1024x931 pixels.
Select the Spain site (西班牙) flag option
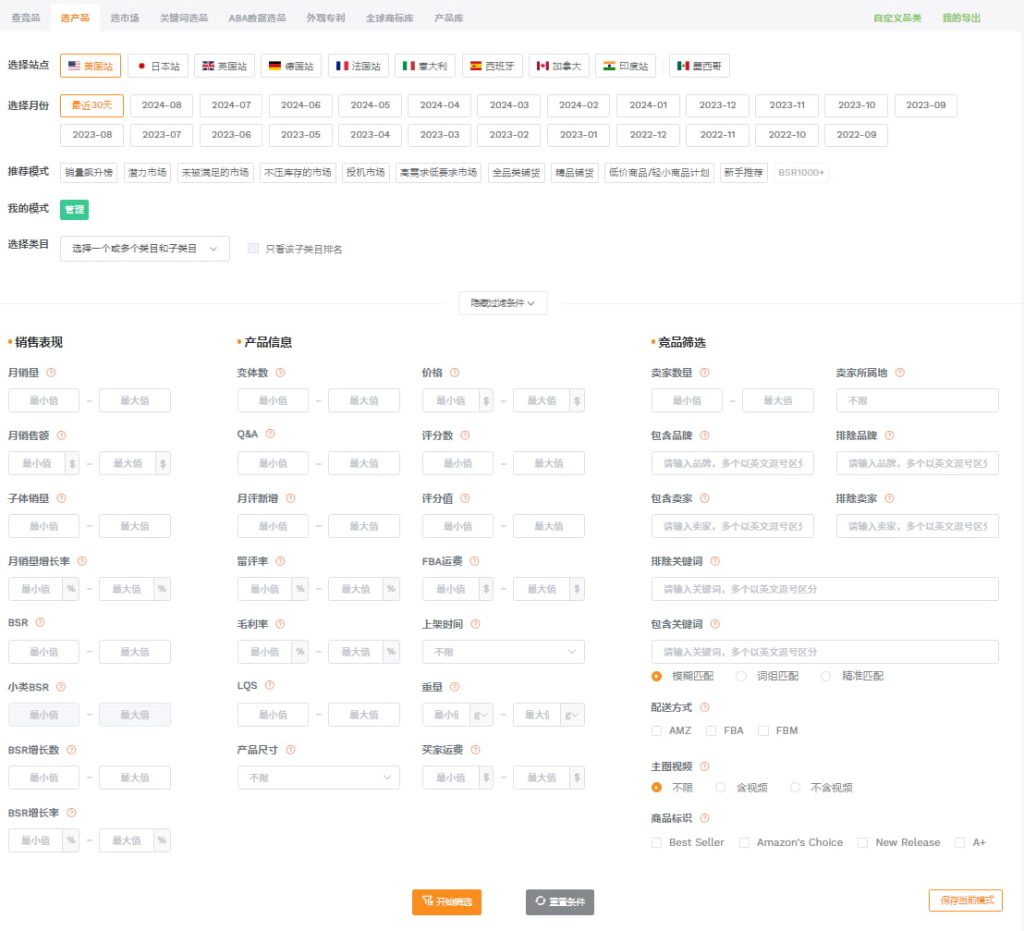pyautogui.click(x=493, y=66)
